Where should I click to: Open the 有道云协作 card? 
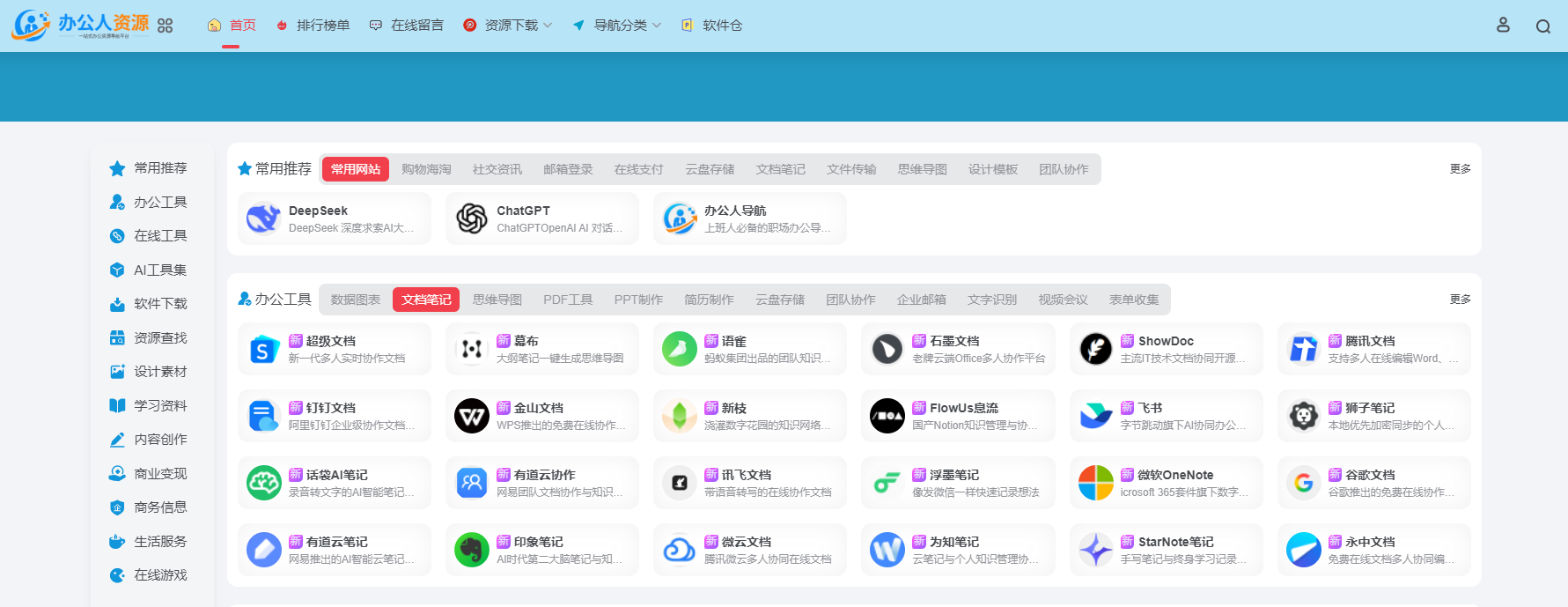[x=542, y=483]
